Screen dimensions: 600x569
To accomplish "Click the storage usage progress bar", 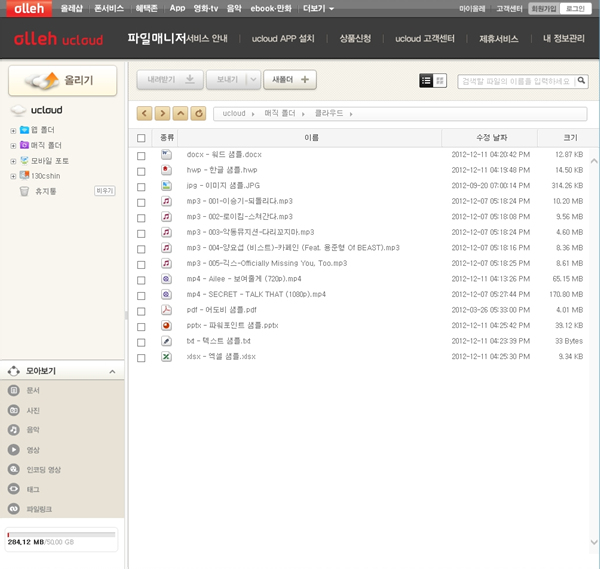I will coord(61,535).
